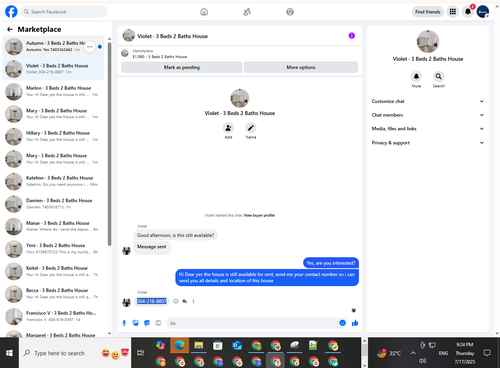Open emoji picker in message box
Screen dimensions: 500x368
pos(342,323)
